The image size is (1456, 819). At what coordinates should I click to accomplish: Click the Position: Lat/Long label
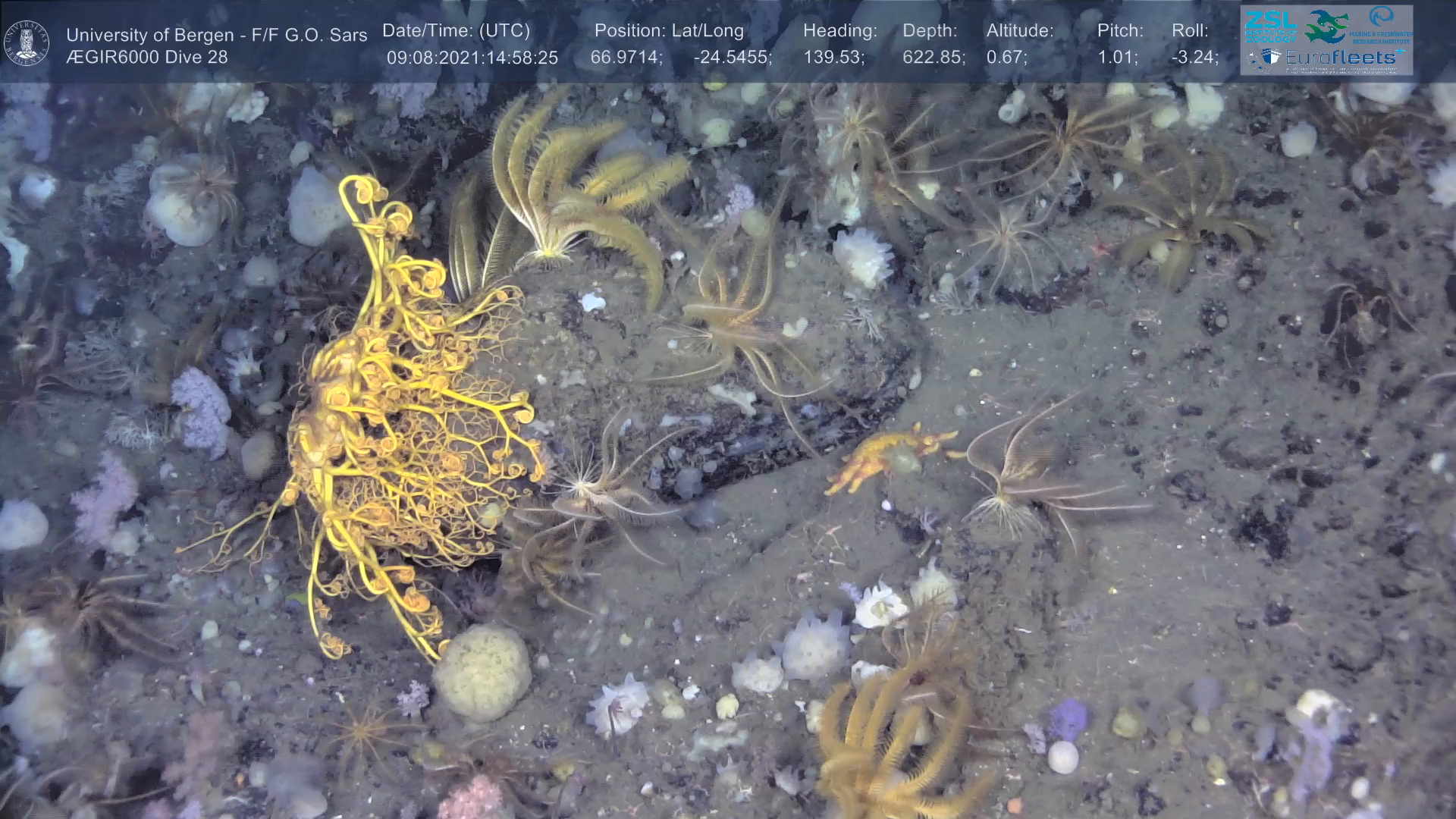point(669,31)
